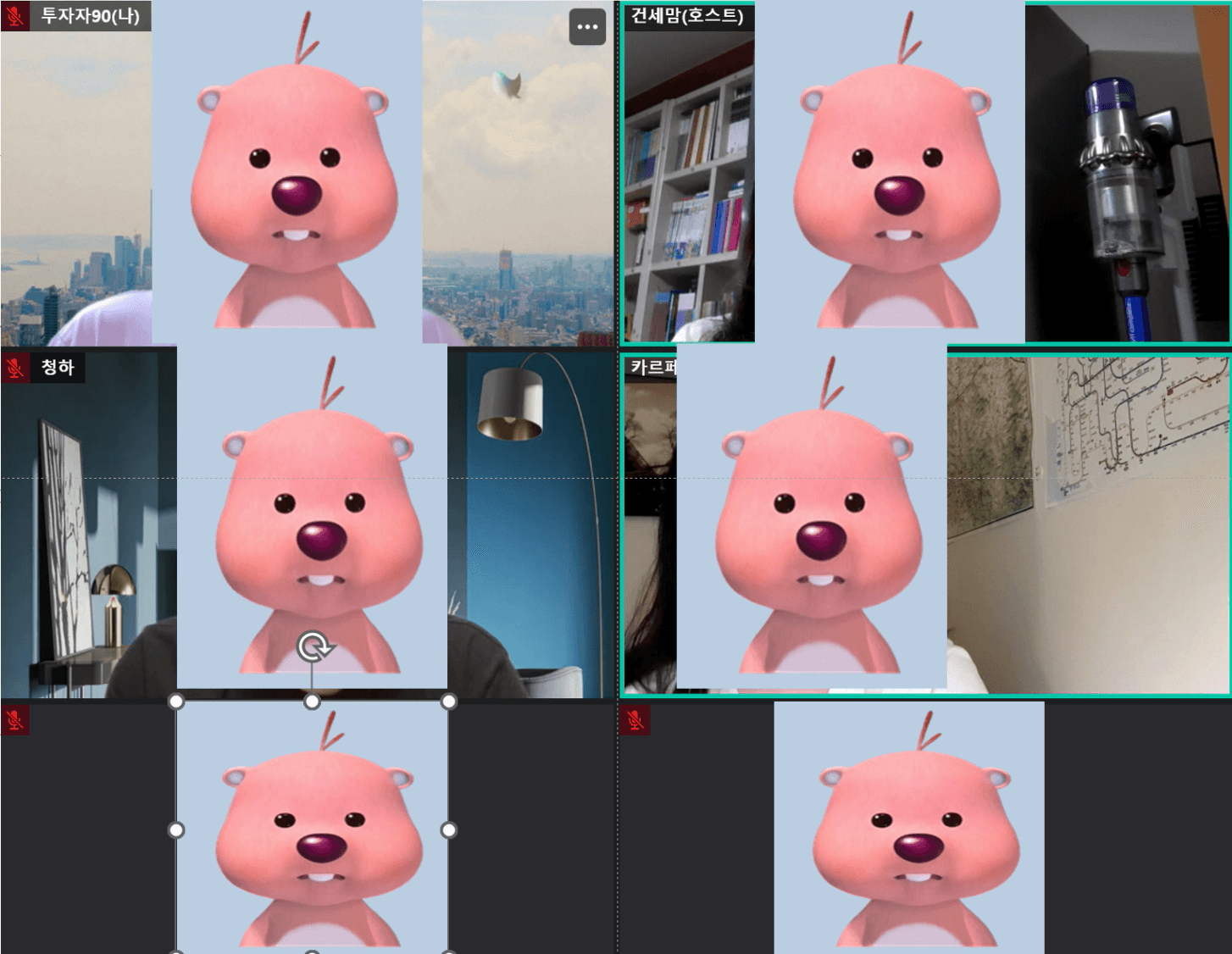The image size is (1232, 954).
Task: Click the 투자자90(나) name label
Action: 91,16
